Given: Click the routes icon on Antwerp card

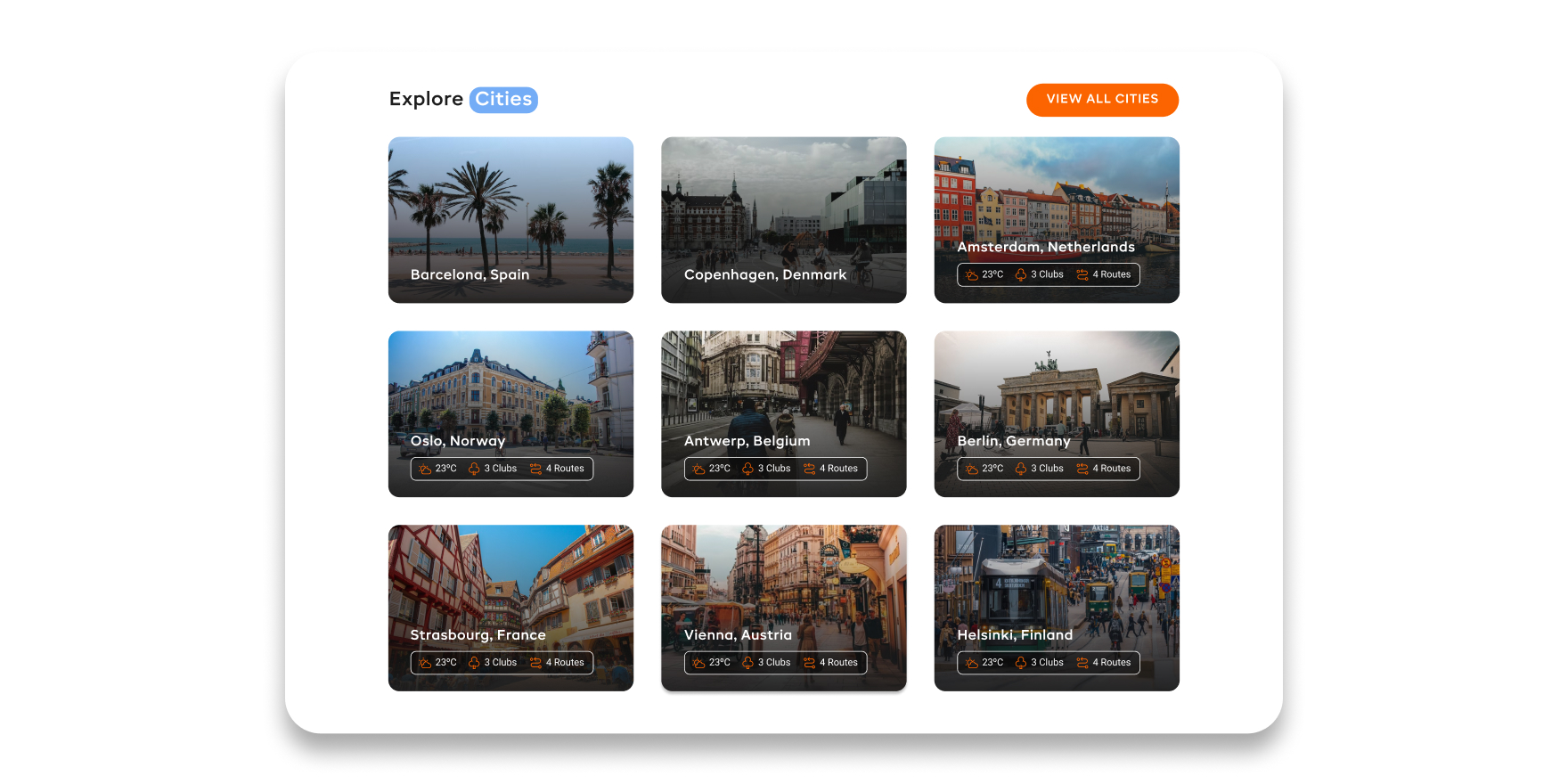Looking at the screenshot, I should [x=809, y=470].
